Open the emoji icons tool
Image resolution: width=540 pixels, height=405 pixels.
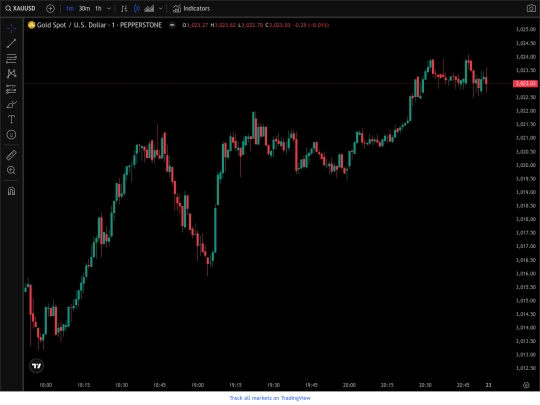[x=11, y=134]
